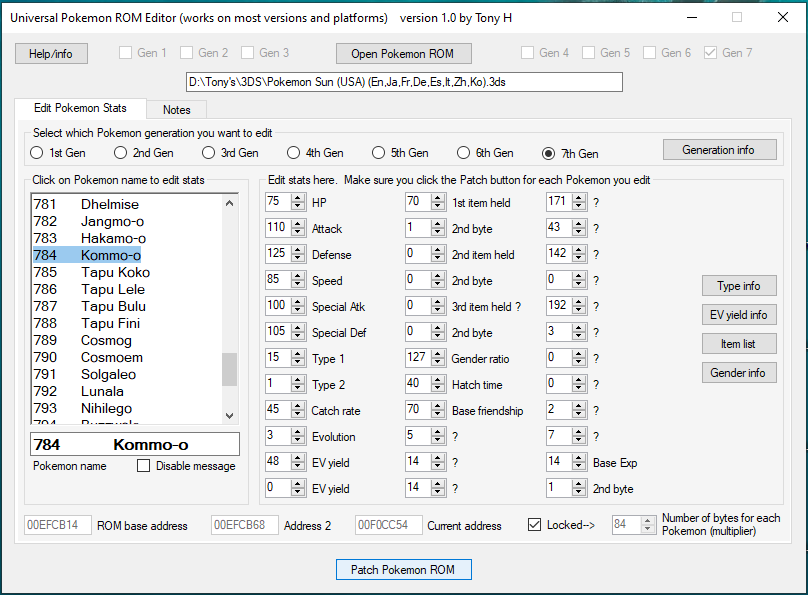The width and height of the screenshot is (808, 595).
Task: Increase the Catch rate stepper value
Action: click(298, 406)
